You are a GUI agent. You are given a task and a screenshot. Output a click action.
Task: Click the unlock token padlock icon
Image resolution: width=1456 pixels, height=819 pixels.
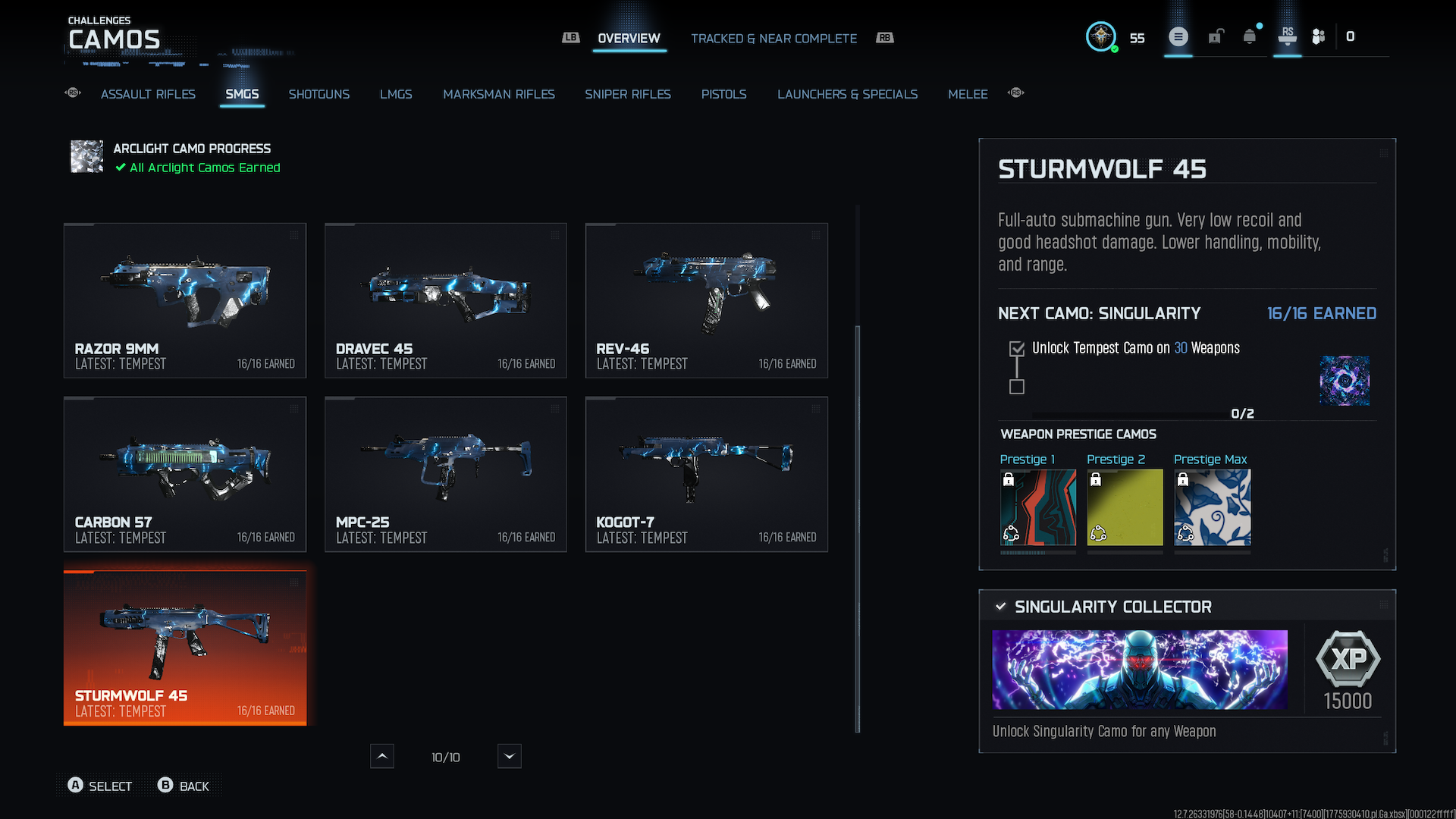point(1216,36)
